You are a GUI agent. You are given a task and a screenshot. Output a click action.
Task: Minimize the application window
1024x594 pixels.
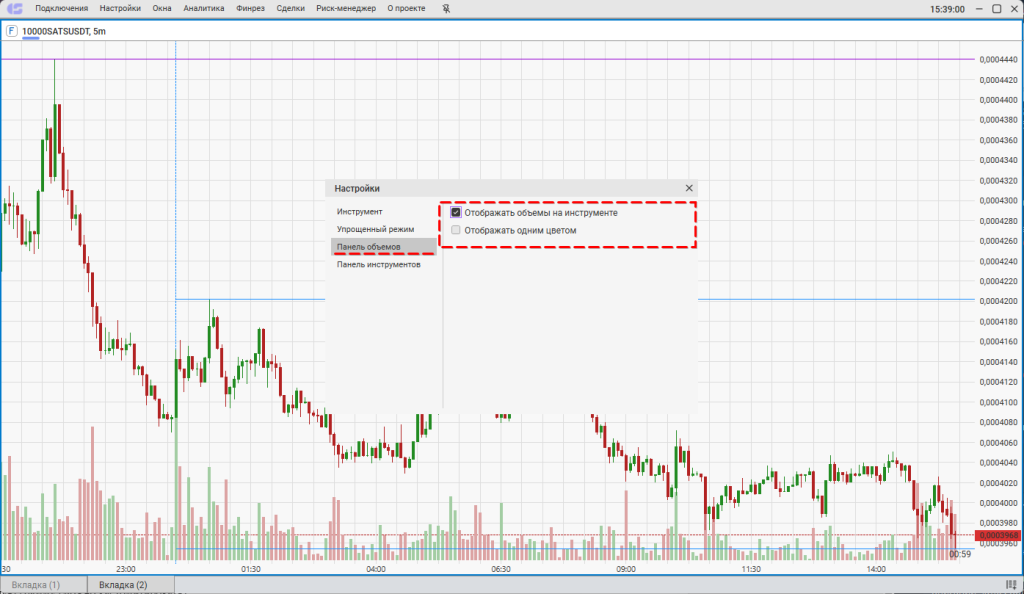coord(979,8)
